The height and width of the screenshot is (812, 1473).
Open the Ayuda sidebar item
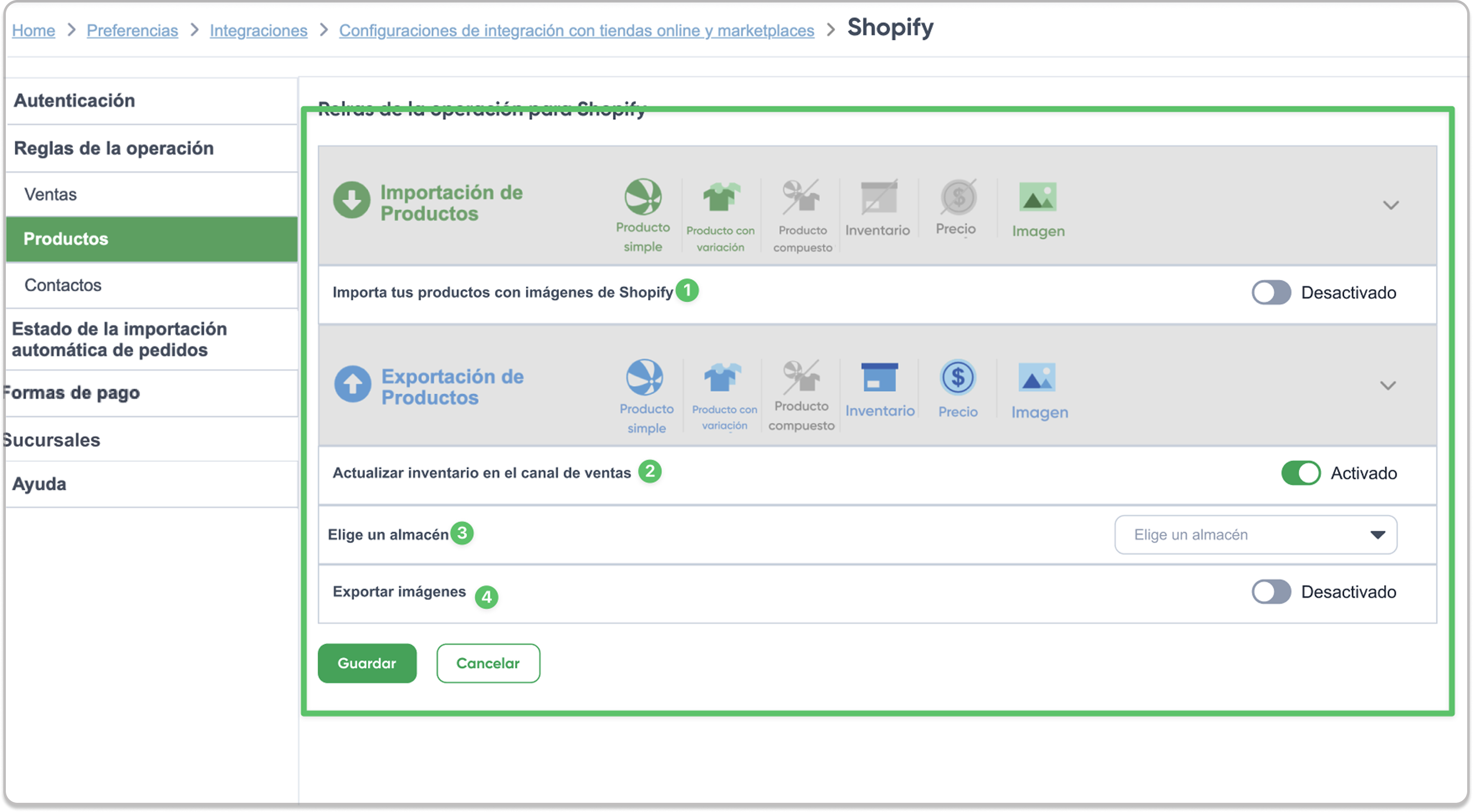coord(151,484)
